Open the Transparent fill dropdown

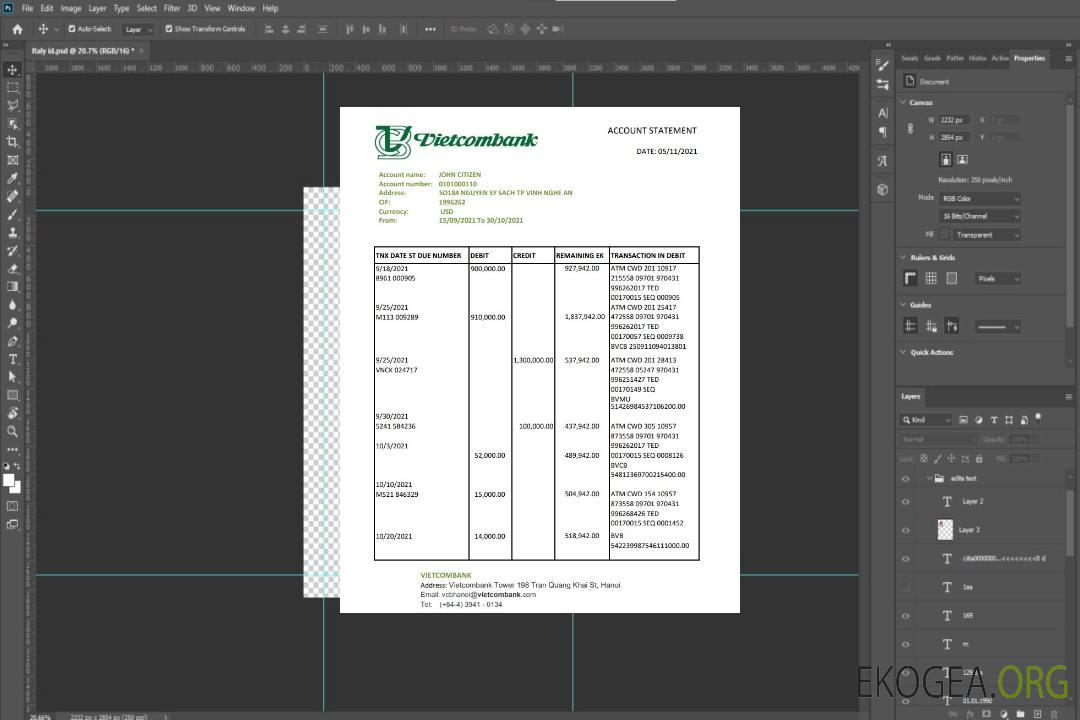coord(987,235)
